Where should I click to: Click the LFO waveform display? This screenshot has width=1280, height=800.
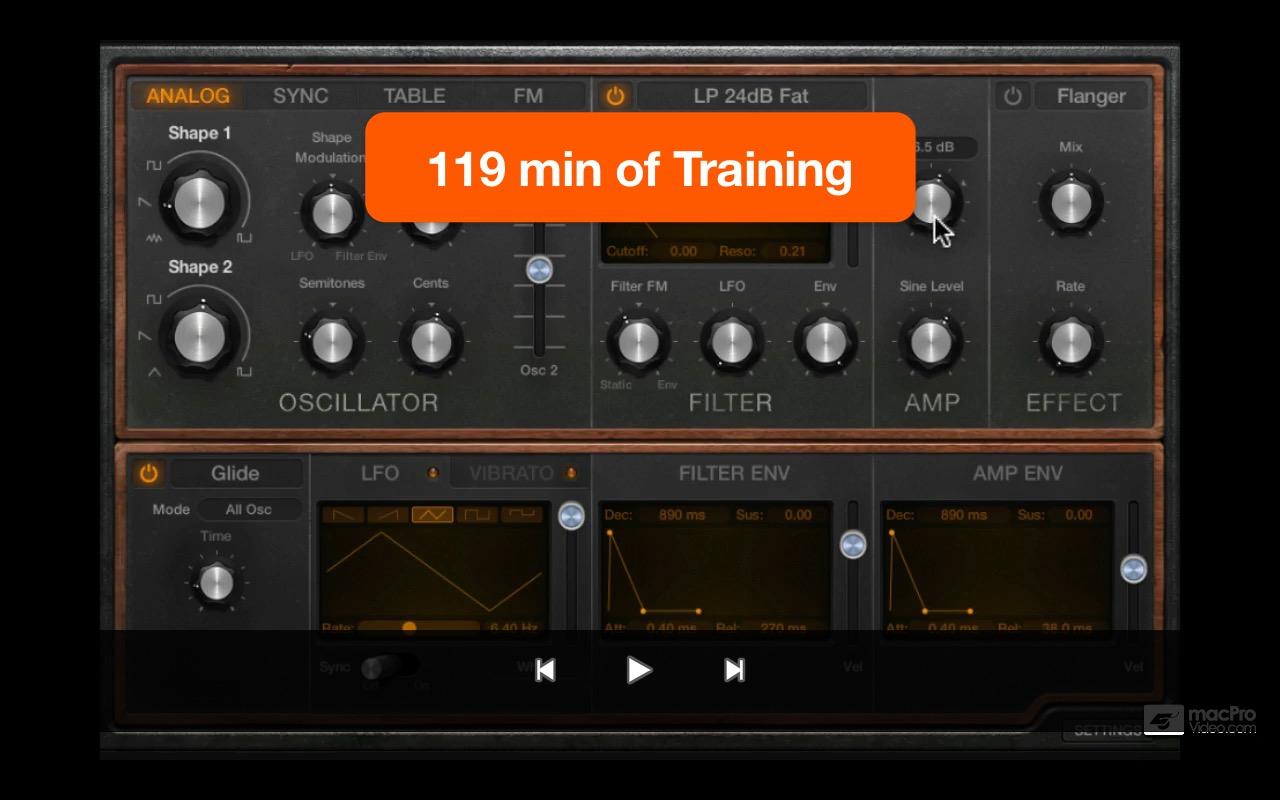pyautogui.click(x=434, y=572)
